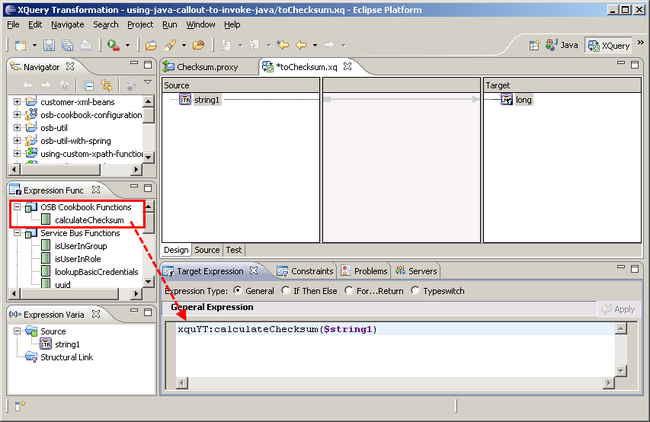
Task: Open the Navigate menu
Action: tap(68, 25)
